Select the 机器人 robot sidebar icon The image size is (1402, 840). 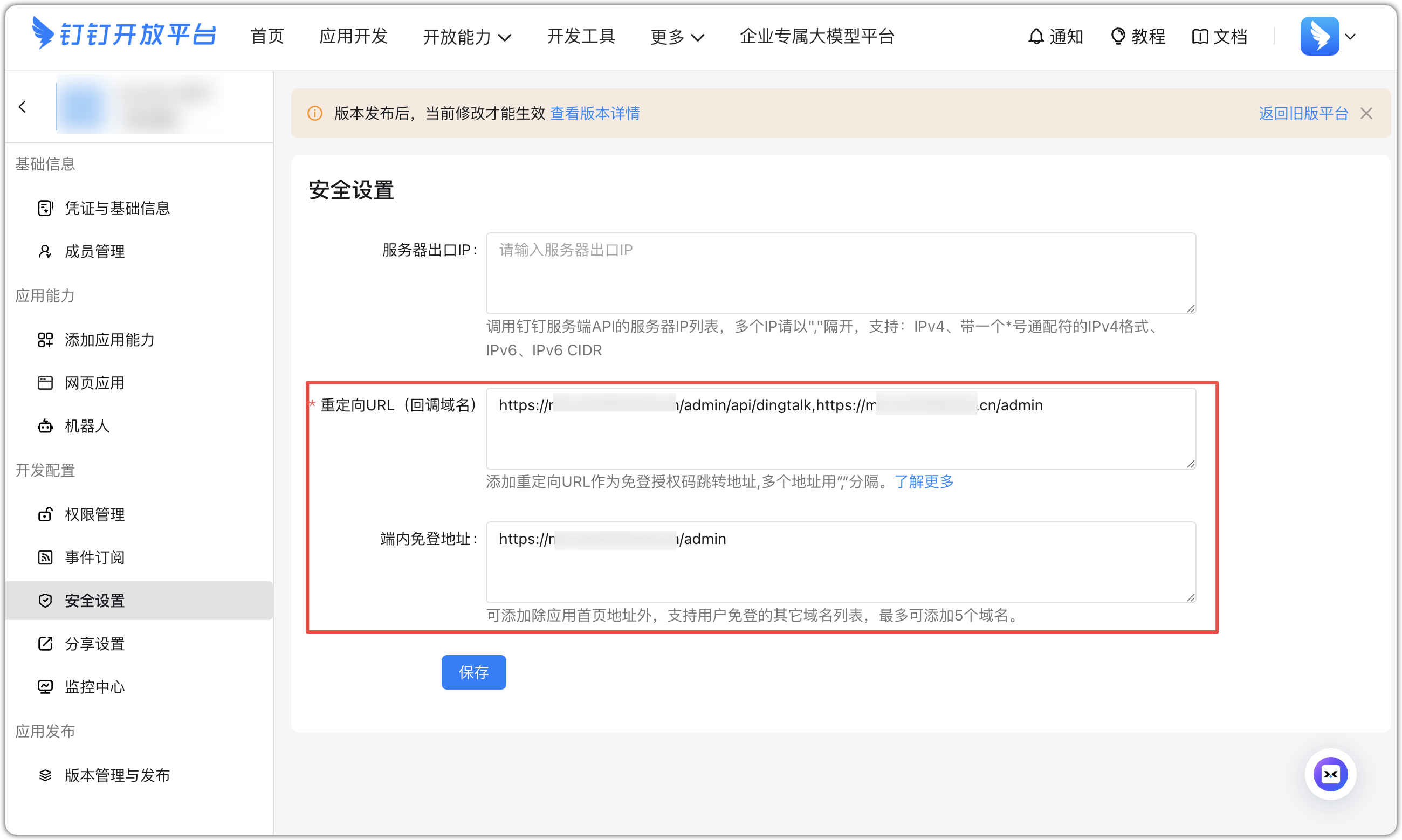point(45,426)
